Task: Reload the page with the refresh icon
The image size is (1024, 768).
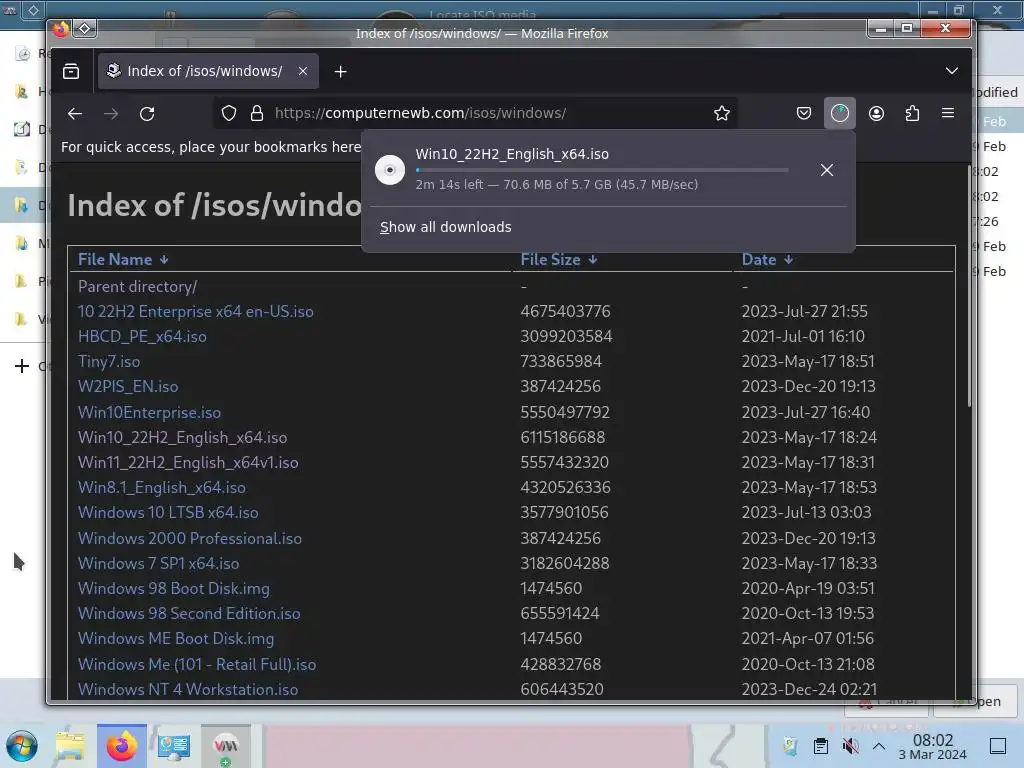Action: 147,114
